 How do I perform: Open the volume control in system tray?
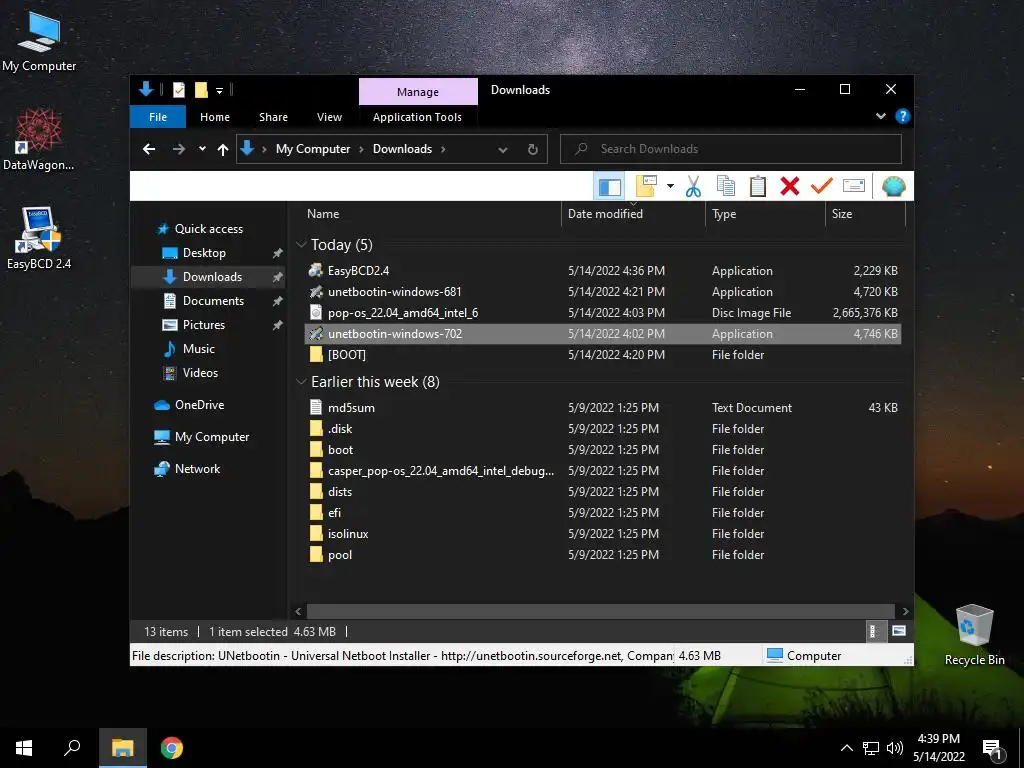[x=895, y=748]
